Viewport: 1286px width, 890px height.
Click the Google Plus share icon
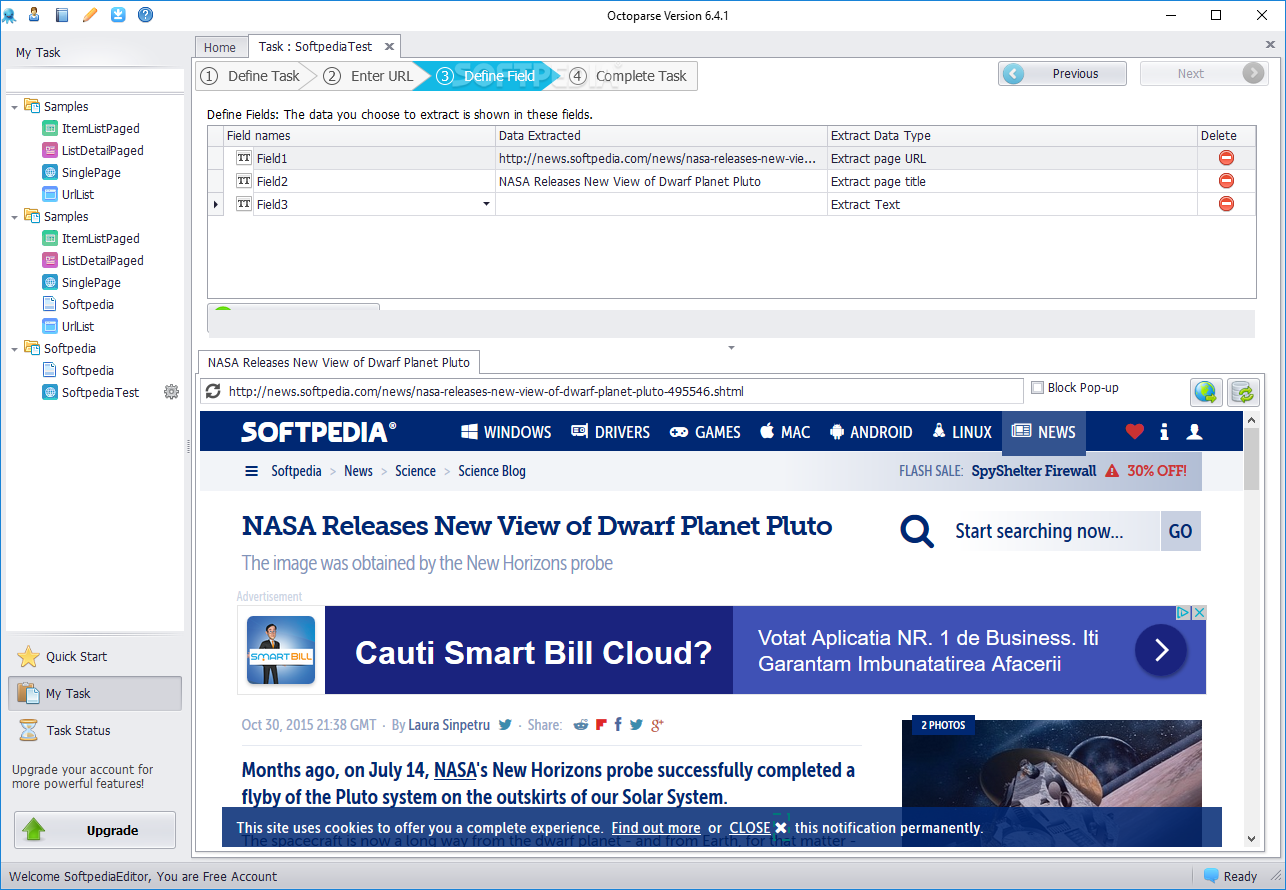[657, 725]
